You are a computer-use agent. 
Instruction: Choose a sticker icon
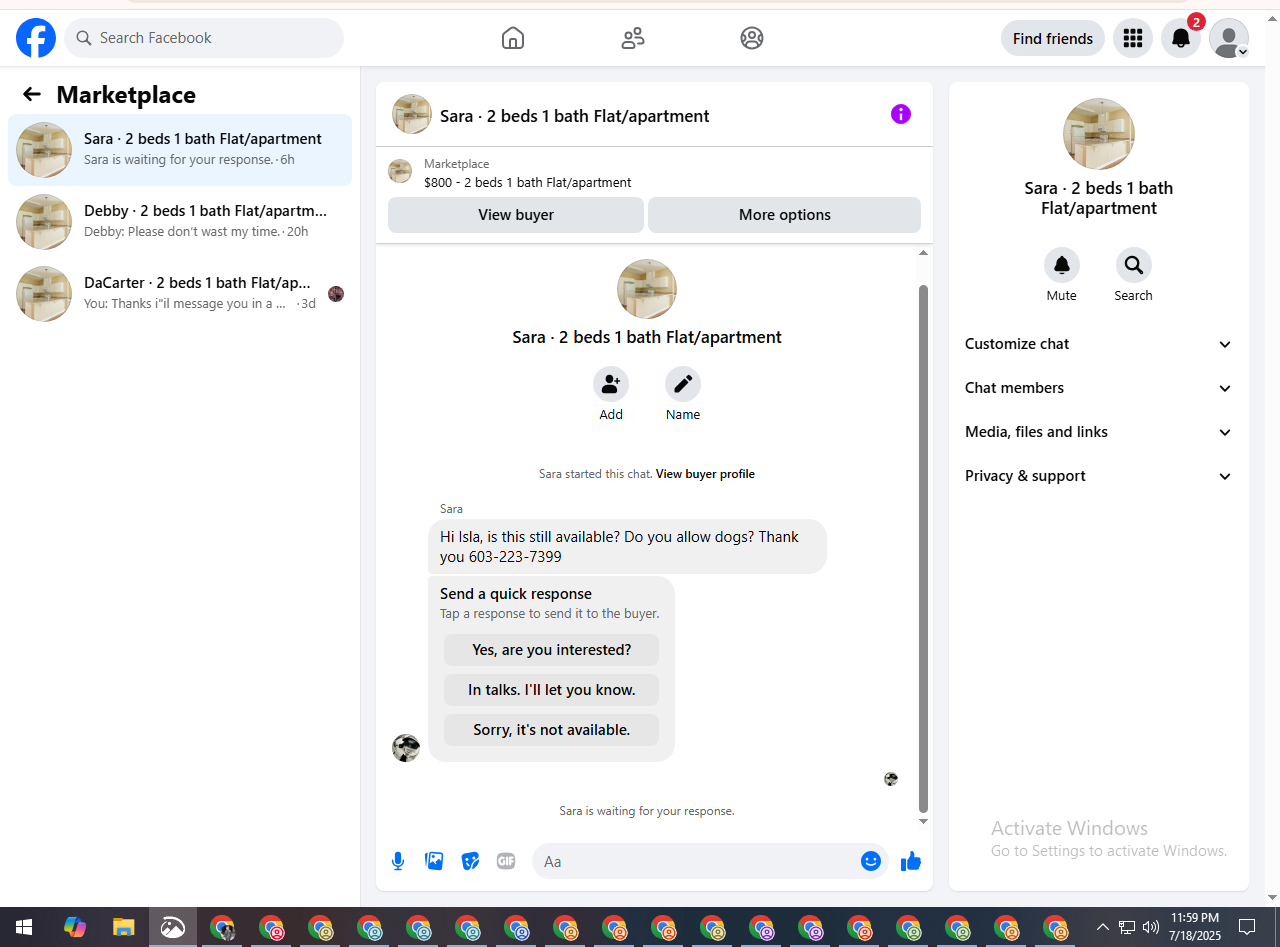470,861
